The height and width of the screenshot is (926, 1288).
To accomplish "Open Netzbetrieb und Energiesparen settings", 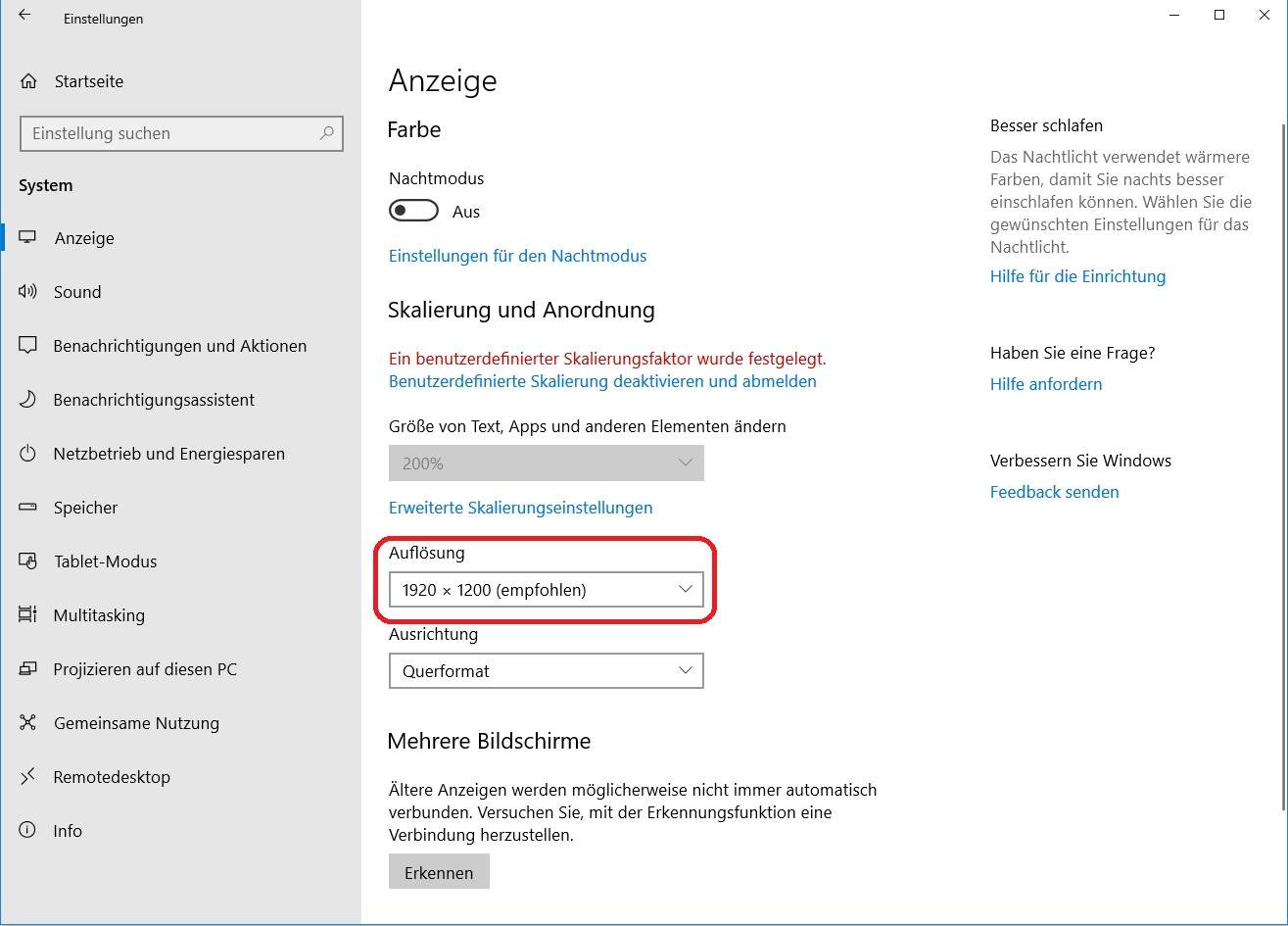I will 169,453.
